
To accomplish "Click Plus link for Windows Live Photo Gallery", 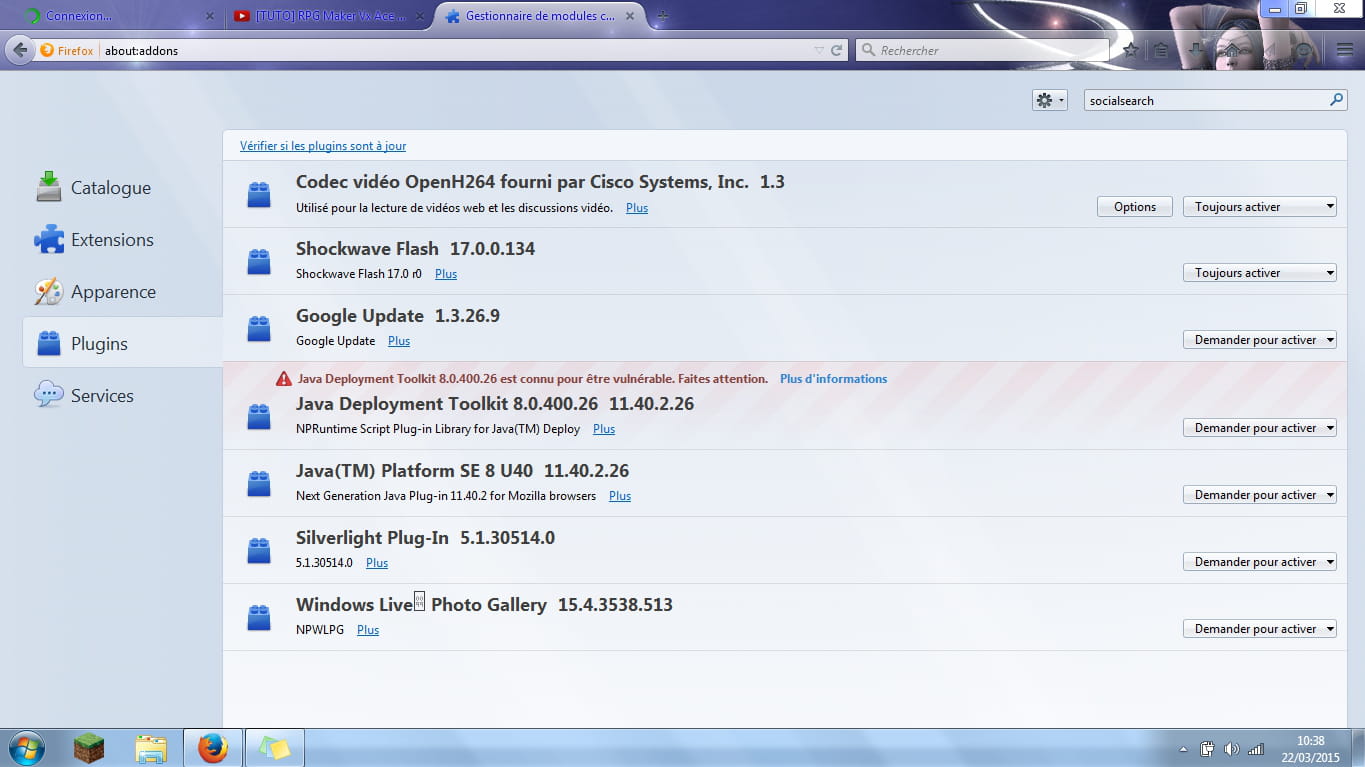I will [368, 630].
